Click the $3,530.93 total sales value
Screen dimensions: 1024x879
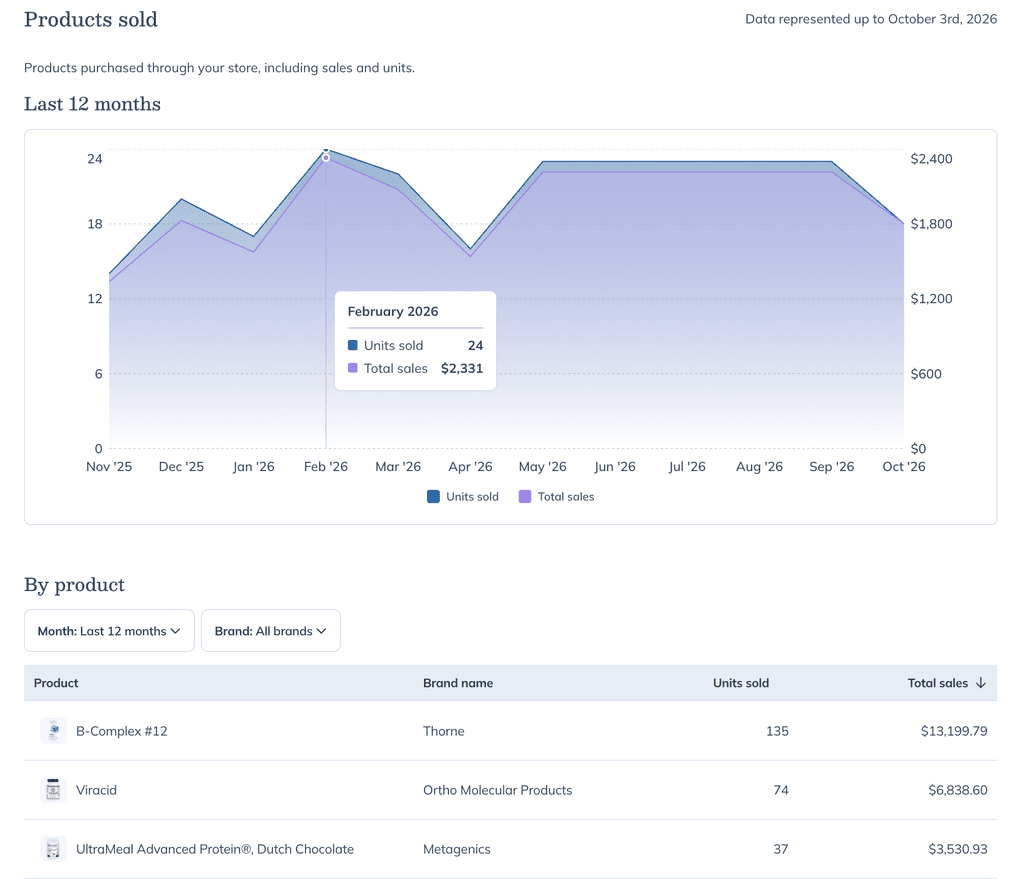pos(958,849)
